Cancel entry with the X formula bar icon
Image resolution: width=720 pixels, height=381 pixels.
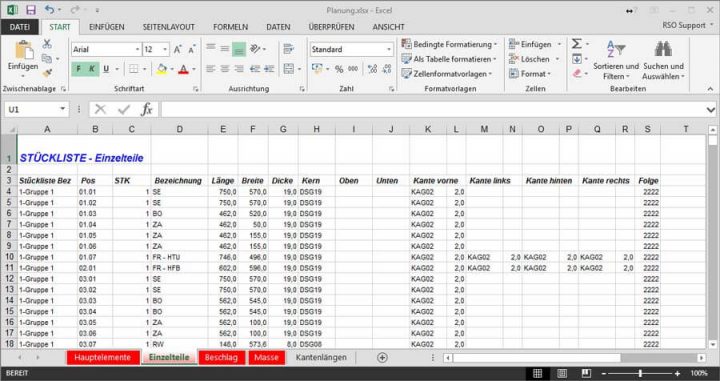100,109
